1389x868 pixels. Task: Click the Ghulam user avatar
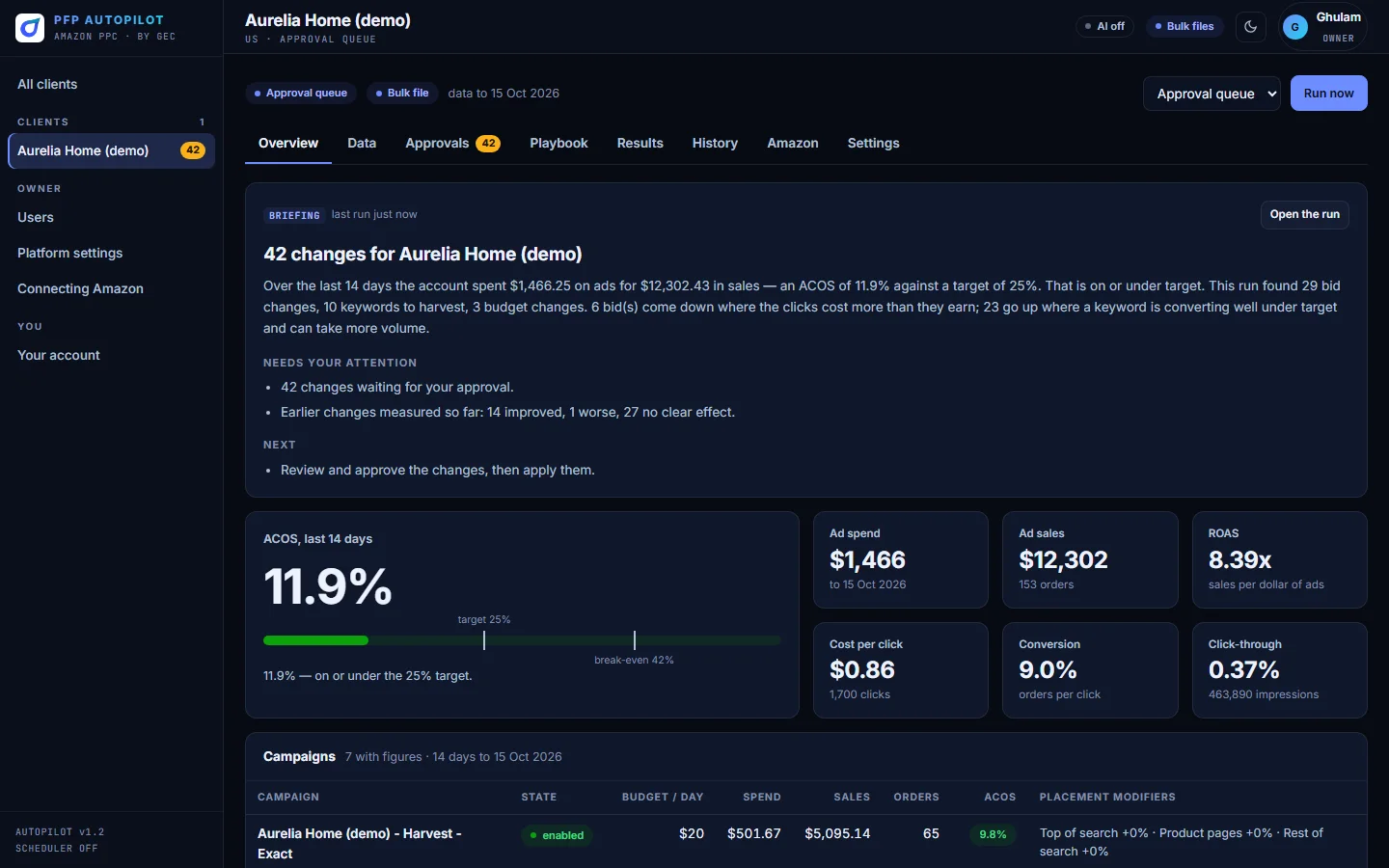pyautogui.click(x=1295, y=27)
